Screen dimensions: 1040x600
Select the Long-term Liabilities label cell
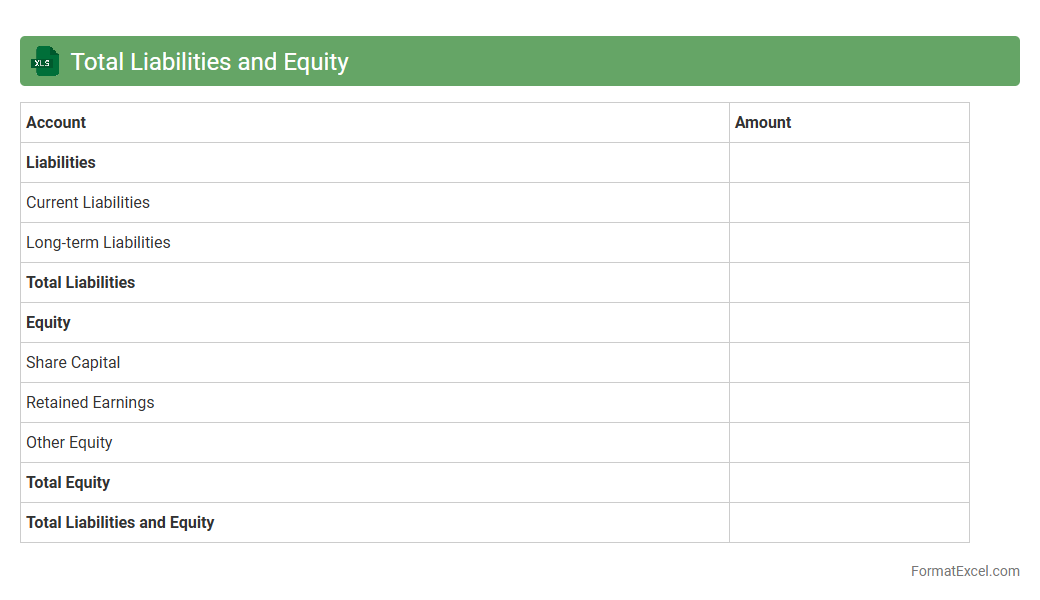point(98,242)
